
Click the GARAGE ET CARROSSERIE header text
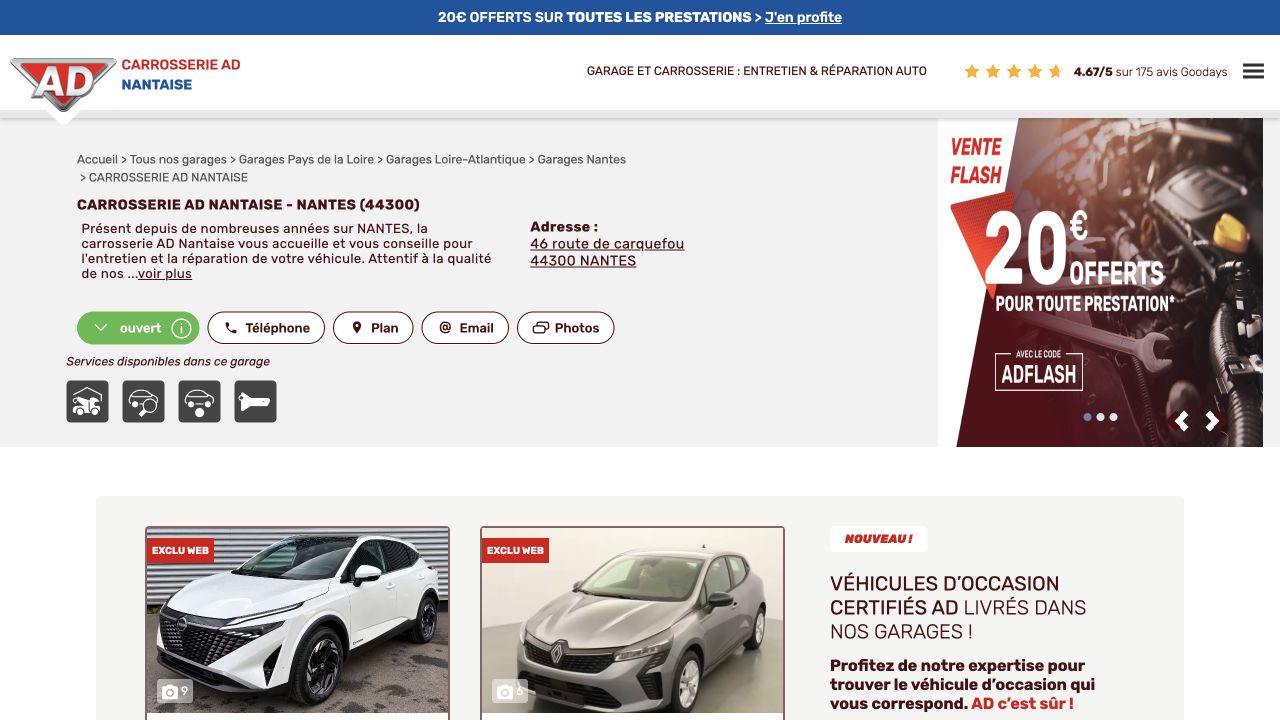[x=757, y=71]
